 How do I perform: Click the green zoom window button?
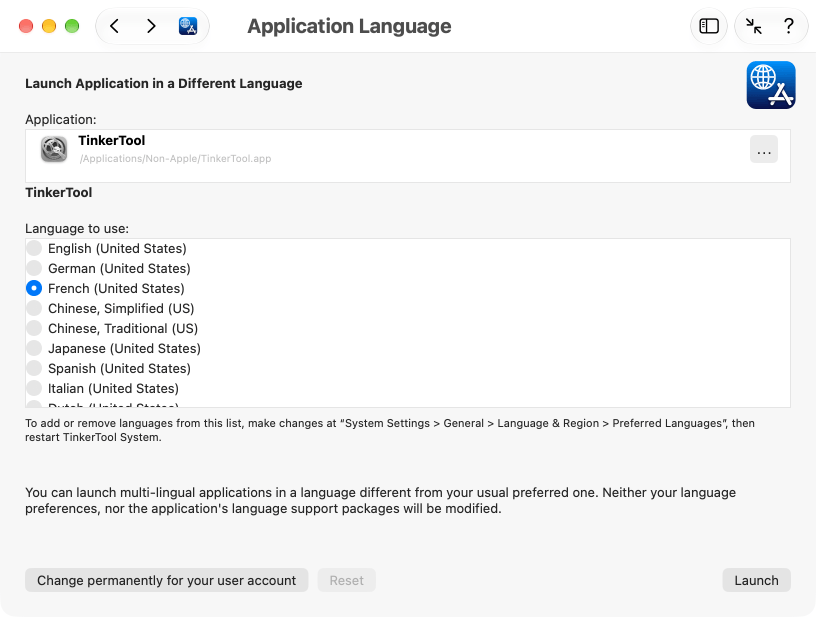[x=72, y=26]
